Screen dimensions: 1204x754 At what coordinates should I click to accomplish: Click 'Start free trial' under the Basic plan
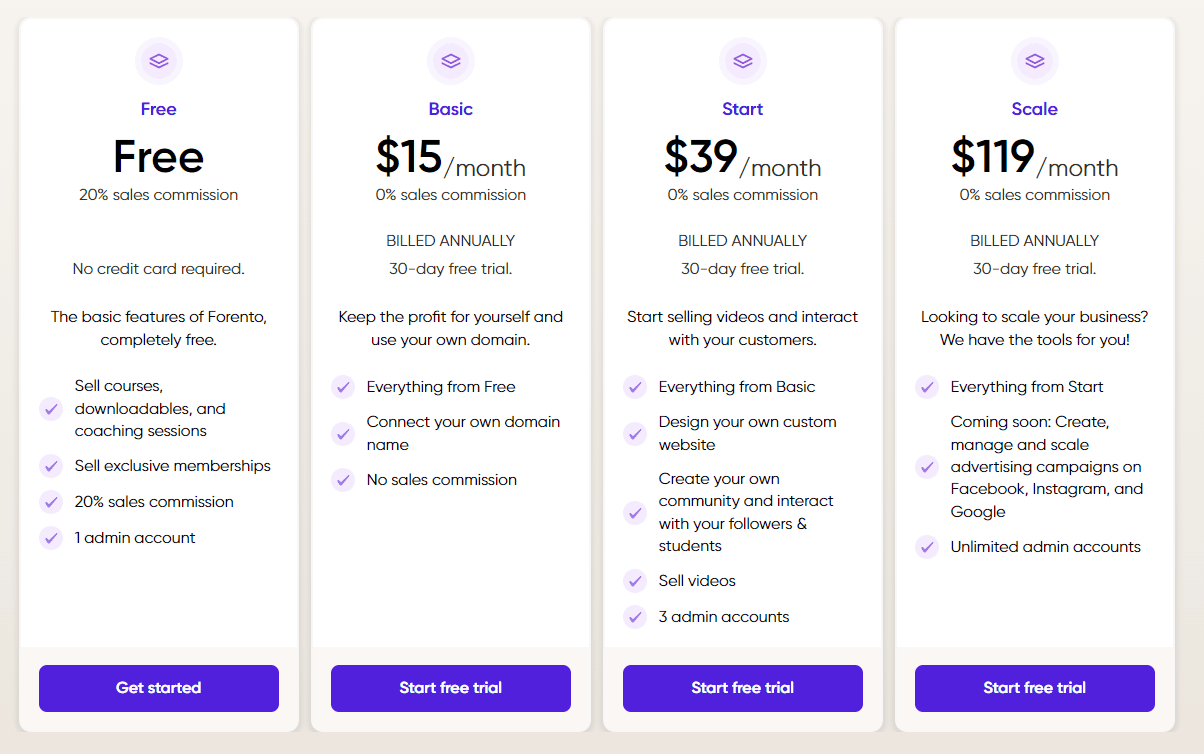coord(450,688)
